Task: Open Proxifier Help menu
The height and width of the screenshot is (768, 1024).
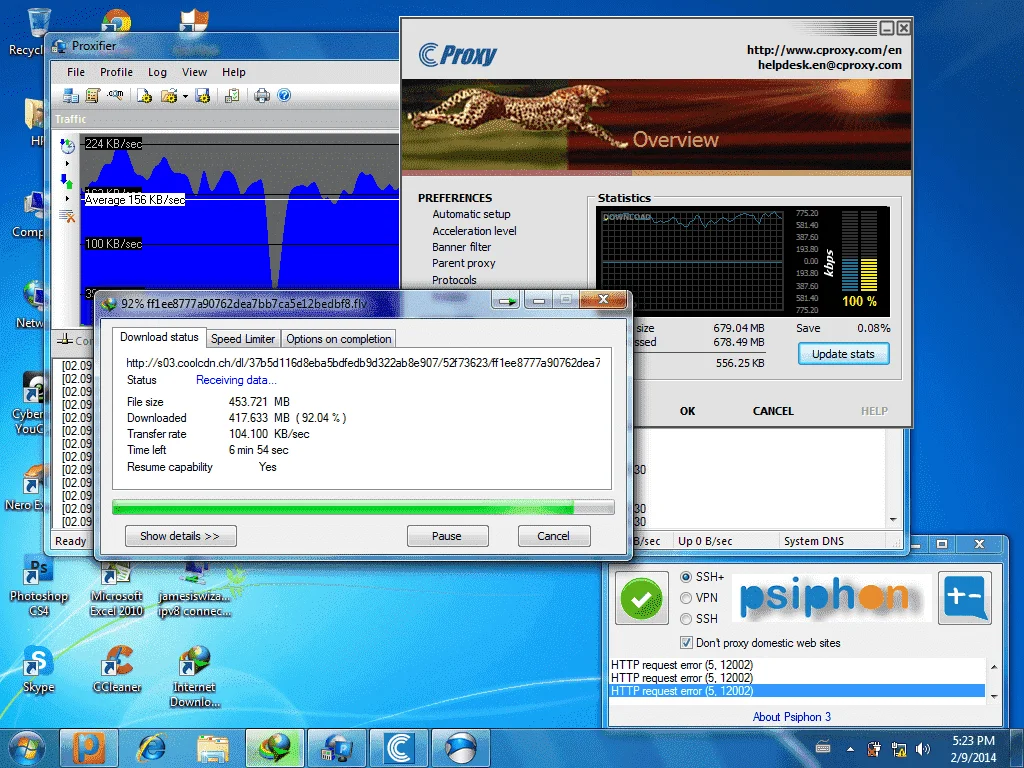Action: click(234, 72)
